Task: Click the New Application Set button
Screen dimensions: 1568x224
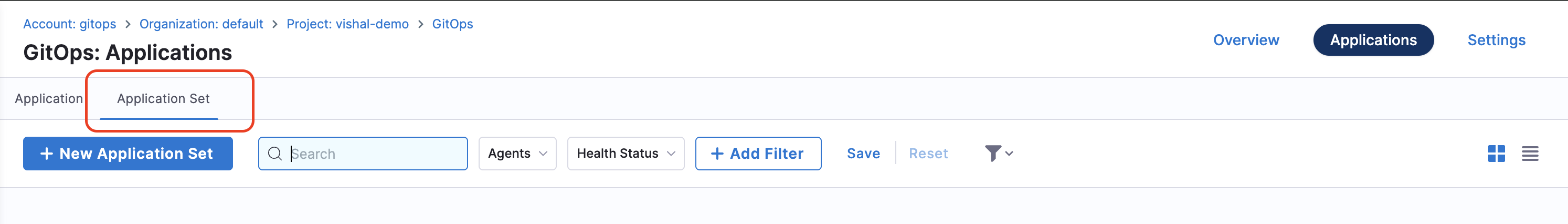Action: click(128, 154)
